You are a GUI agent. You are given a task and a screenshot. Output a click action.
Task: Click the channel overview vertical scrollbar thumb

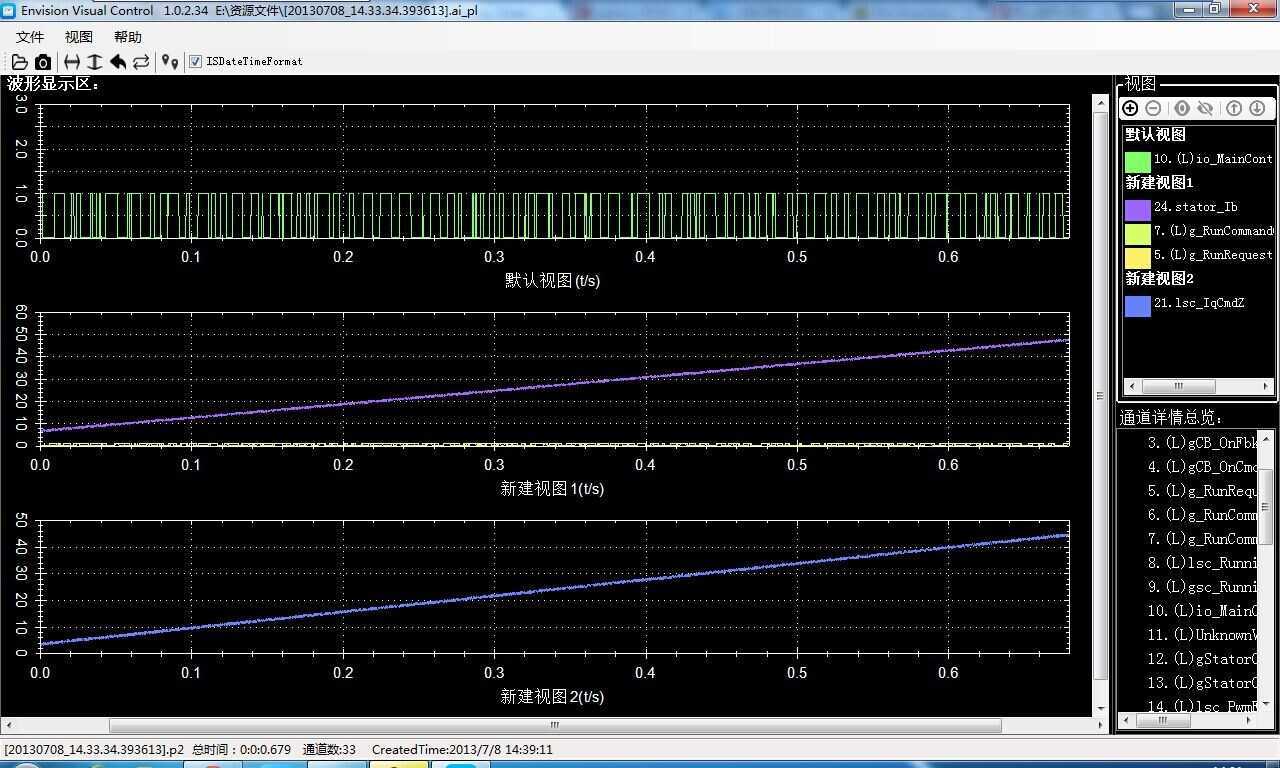pyautogui.click(x=1266, y=505)
